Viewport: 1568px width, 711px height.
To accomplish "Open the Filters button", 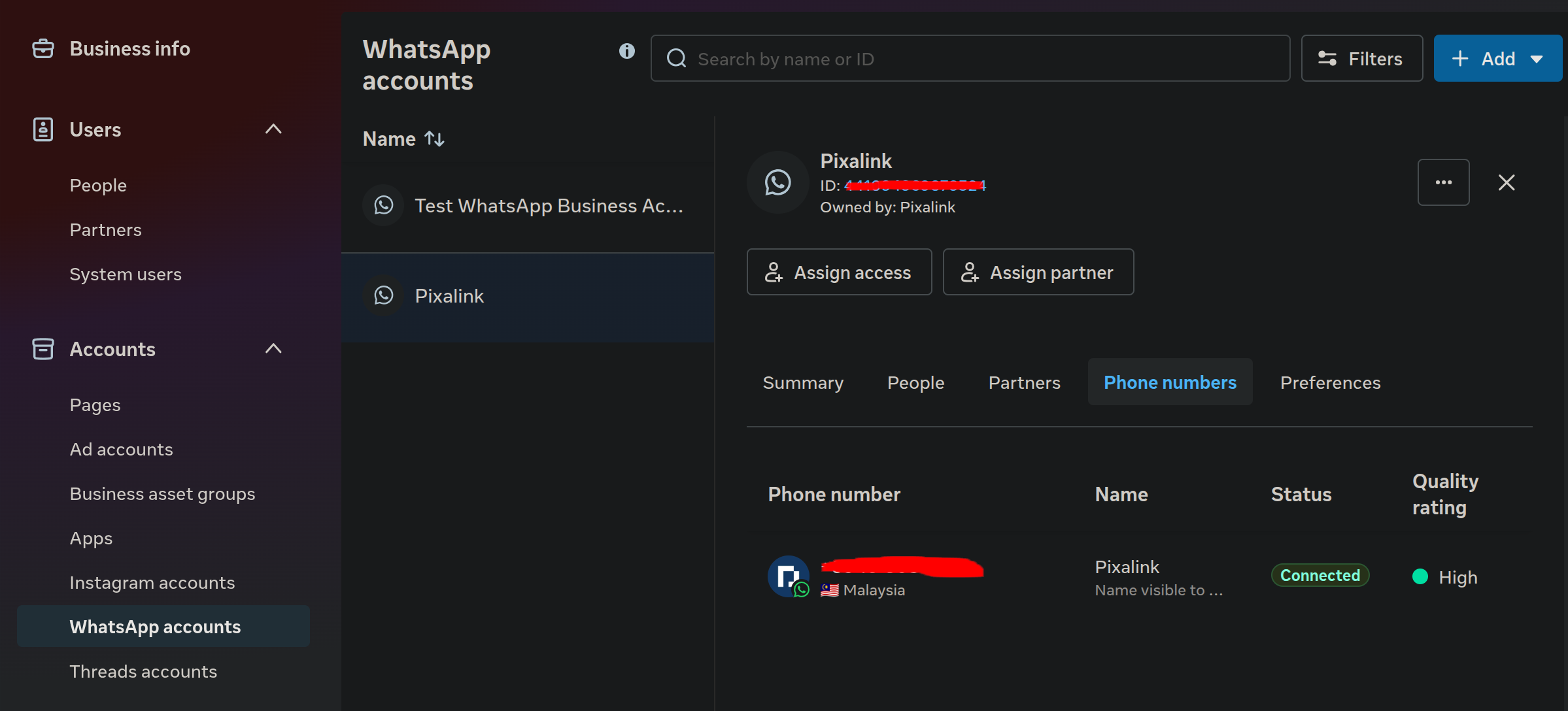I will (x=1361, y=58).
